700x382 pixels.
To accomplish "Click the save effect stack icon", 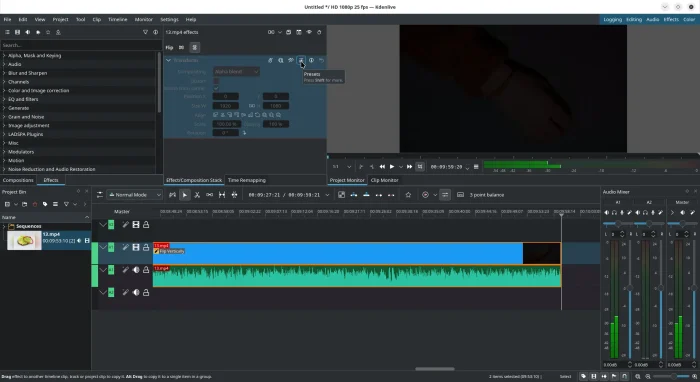I will [x=288, y=32].
